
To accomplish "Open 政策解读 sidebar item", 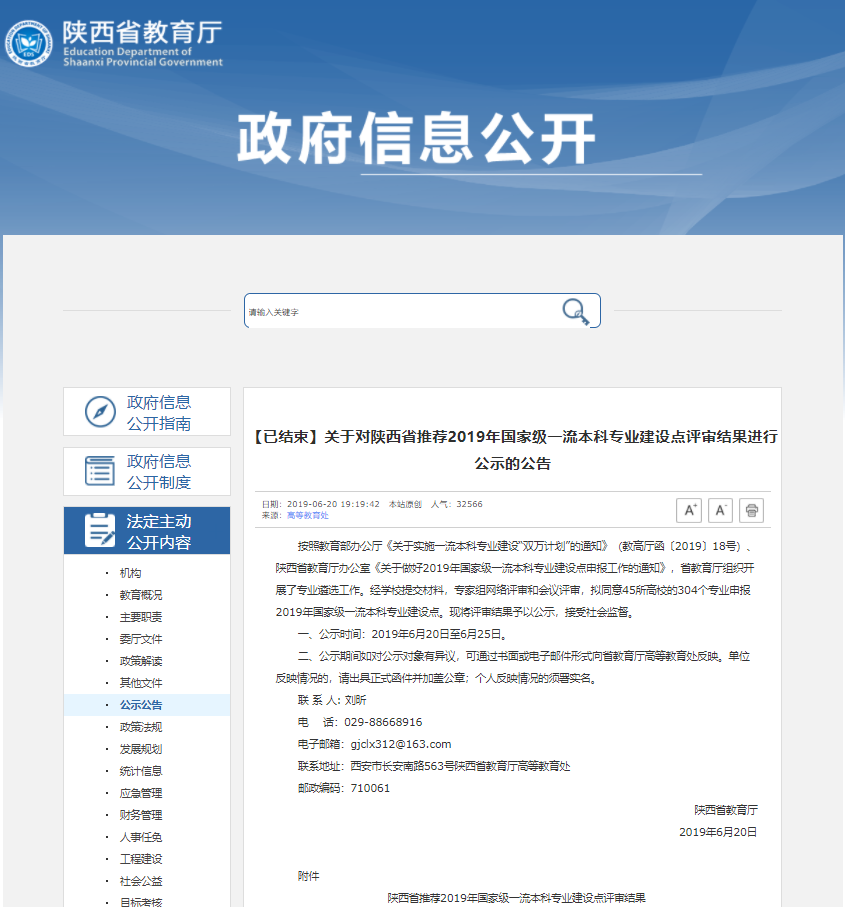I will pyautogui.click(x=140, y=661).
